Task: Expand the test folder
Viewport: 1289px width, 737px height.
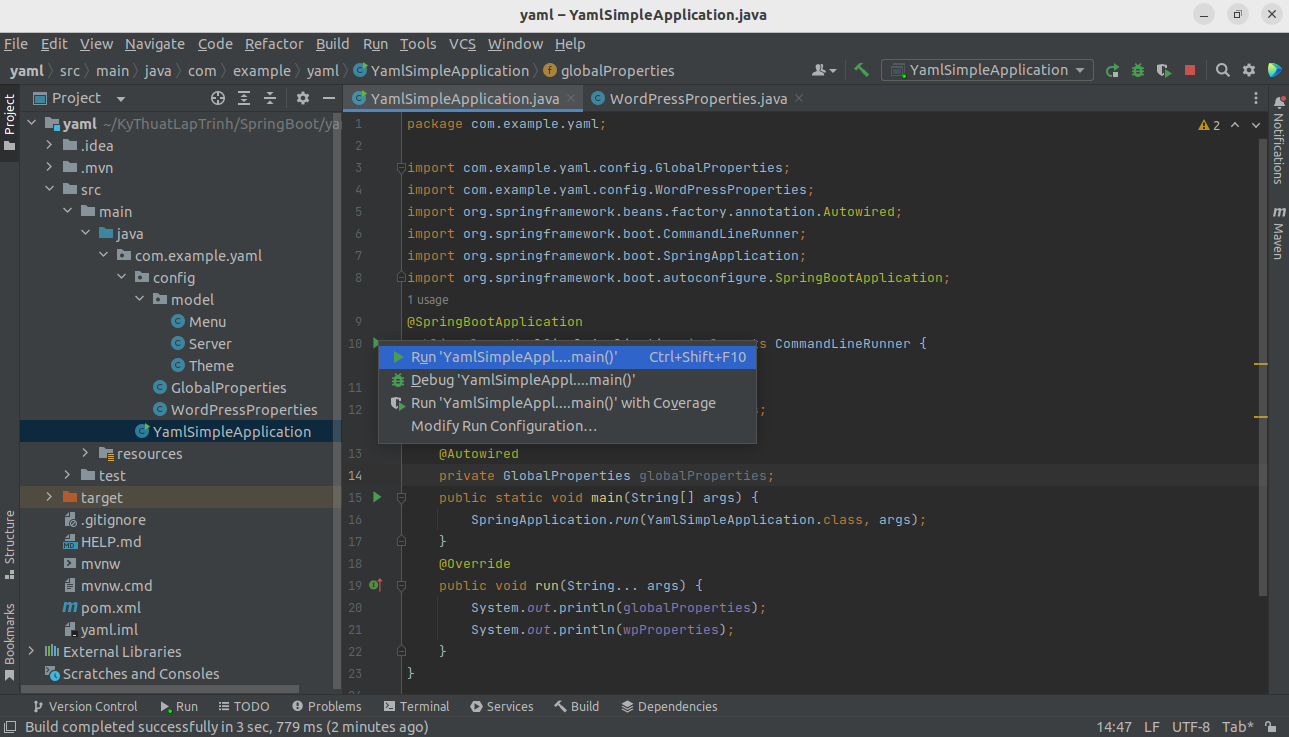Action: click(67, 475)
